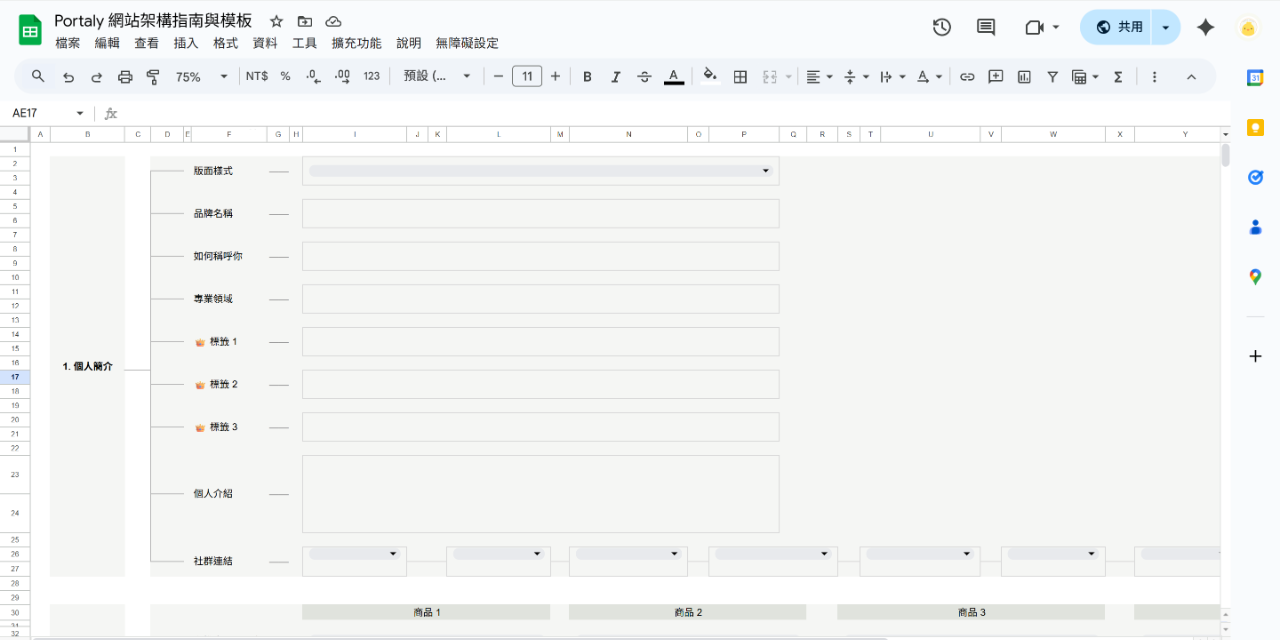This screenshot has height=640, width=1280.
Task: Open the 75% zoom dropdown
Action: coord(202,77)
